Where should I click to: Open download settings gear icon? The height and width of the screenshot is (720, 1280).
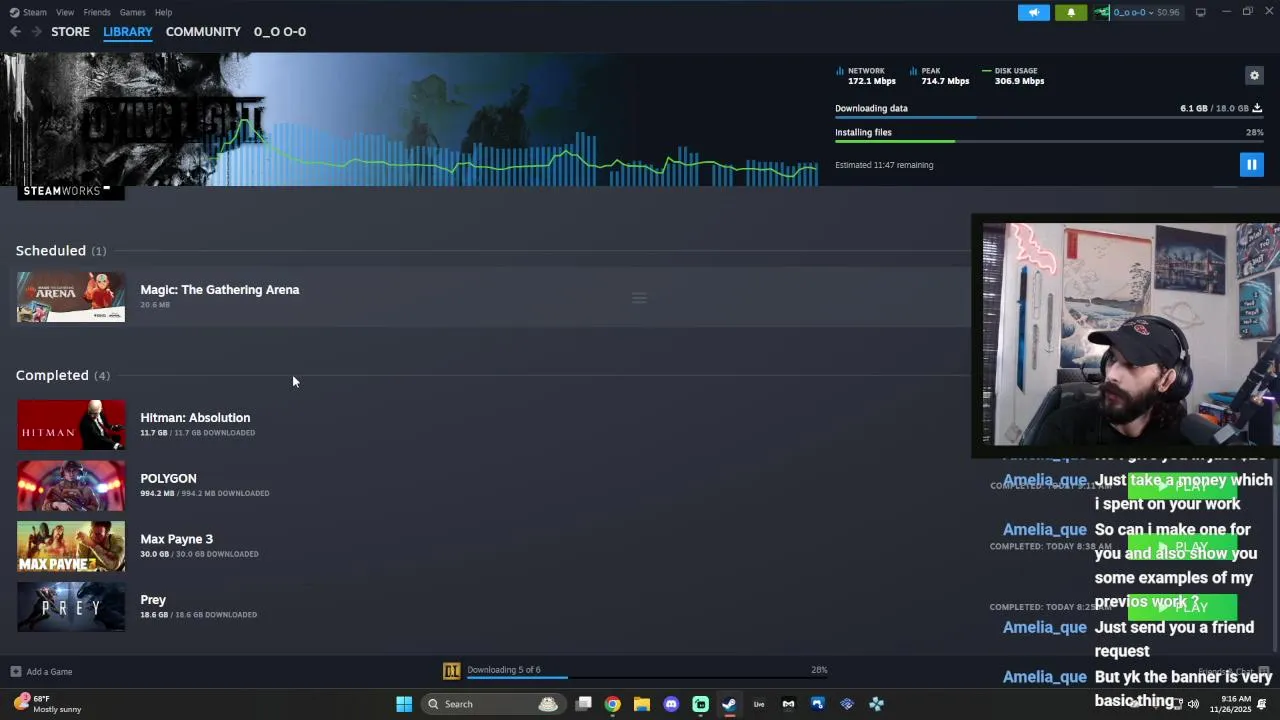click(x=1254, y=75)
